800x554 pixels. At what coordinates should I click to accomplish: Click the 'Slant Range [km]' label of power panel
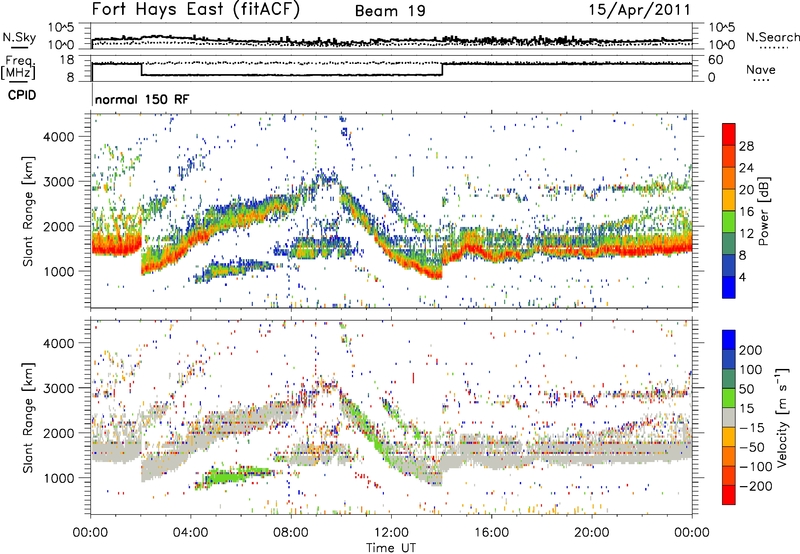point(29,211)
